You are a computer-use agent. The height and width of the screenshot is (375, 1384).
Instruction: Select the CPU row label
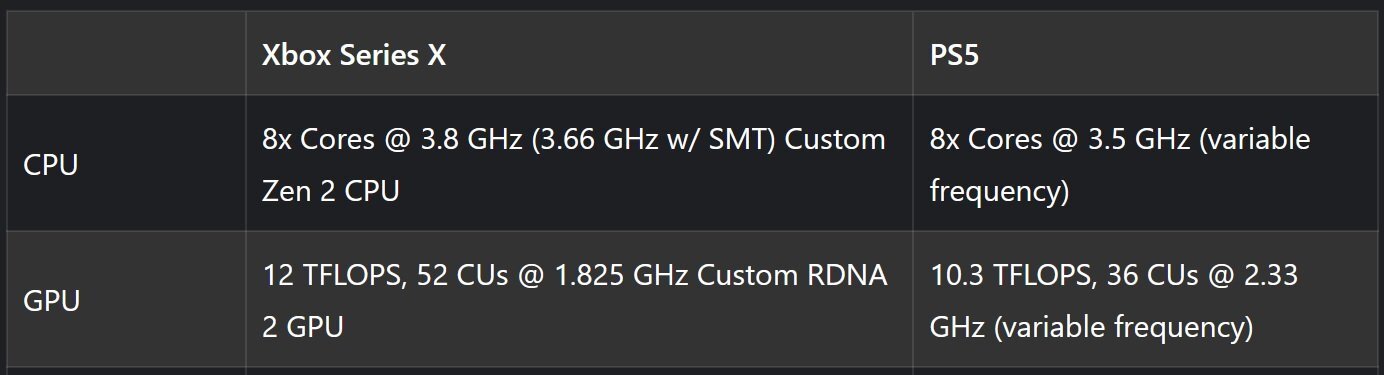click(x=50, y=165)
